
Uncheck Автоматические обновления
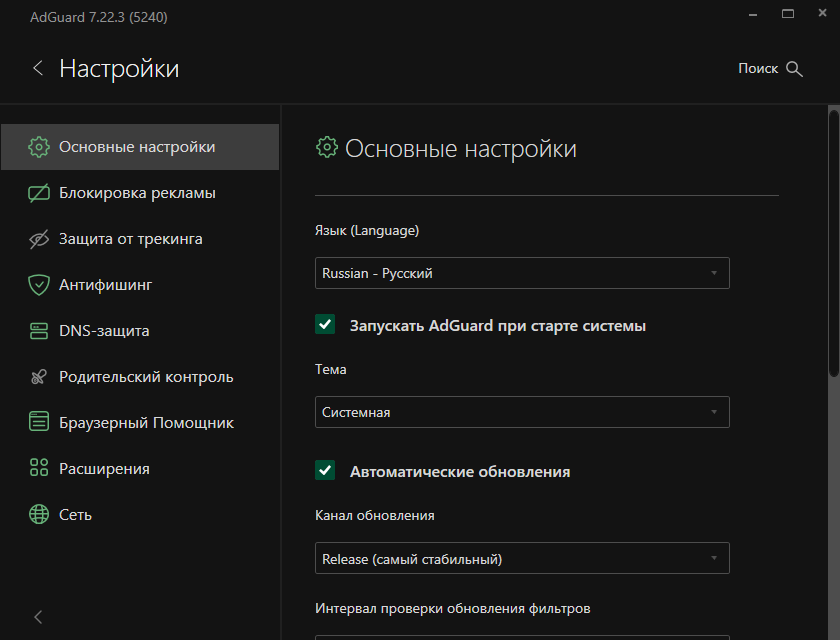pyautogui.click(x=325, y=470)
